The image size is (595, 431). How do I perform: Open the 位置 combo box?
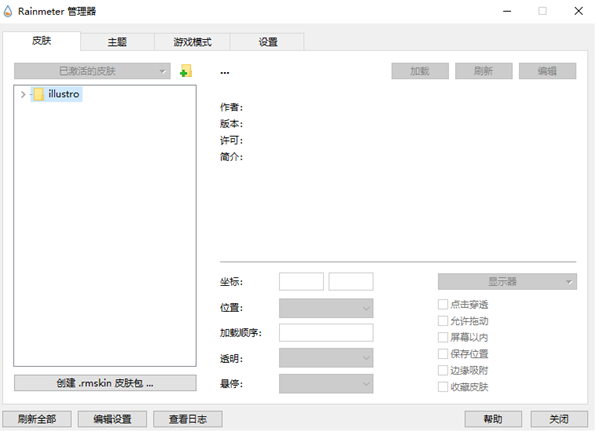click(326, 308)
